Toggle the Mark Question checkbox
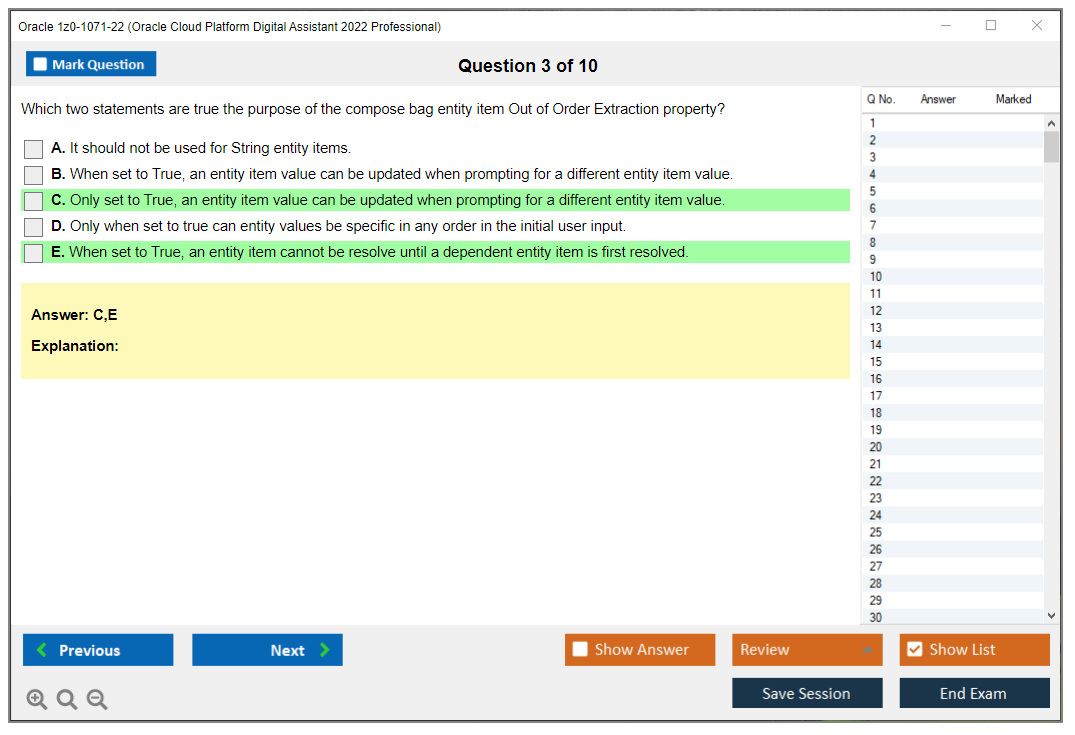 40,63
